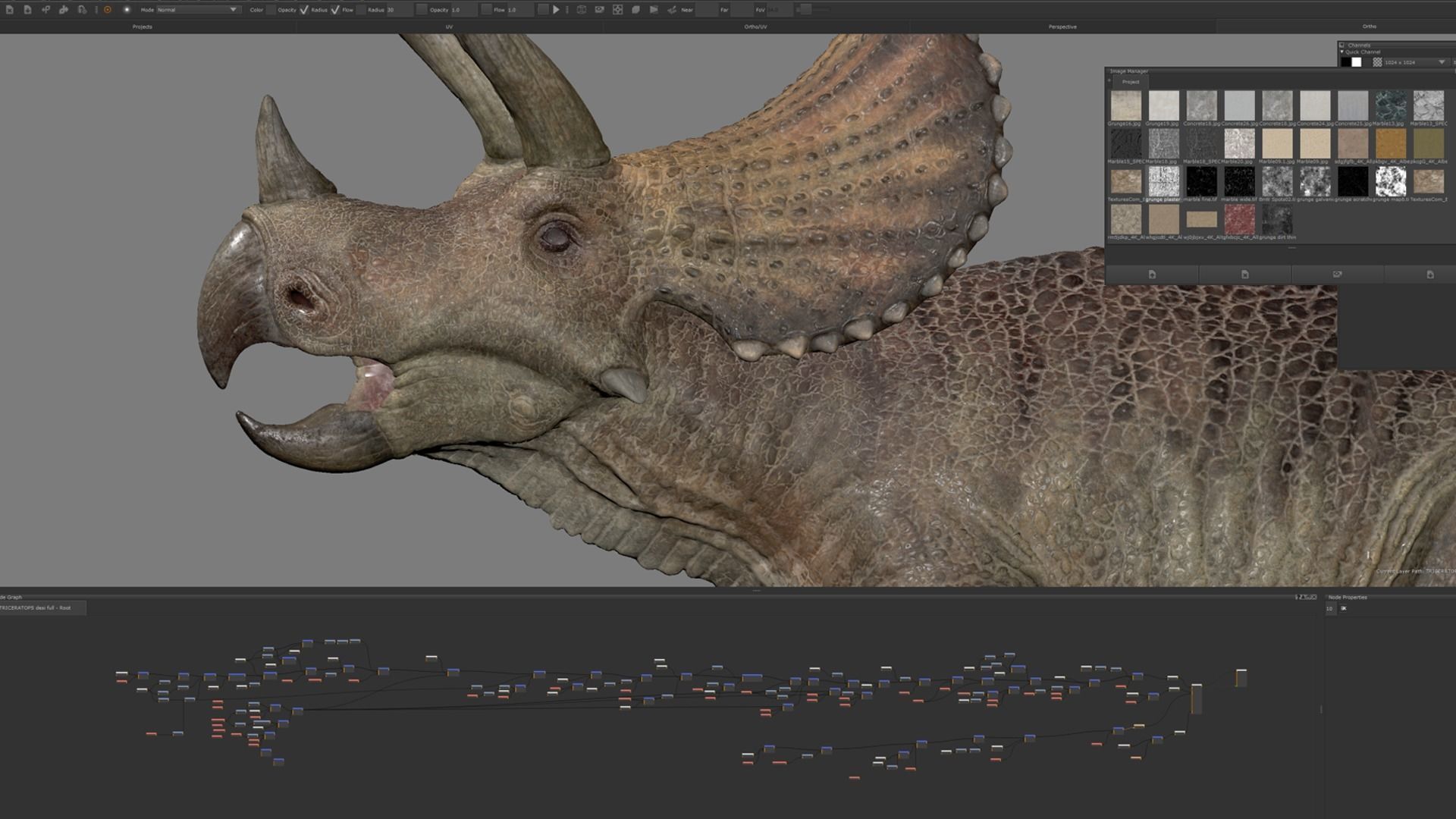Click the checkerboard icon in Quick Channel
This screenshot has width=1456, height=819.
(1377, 62)
